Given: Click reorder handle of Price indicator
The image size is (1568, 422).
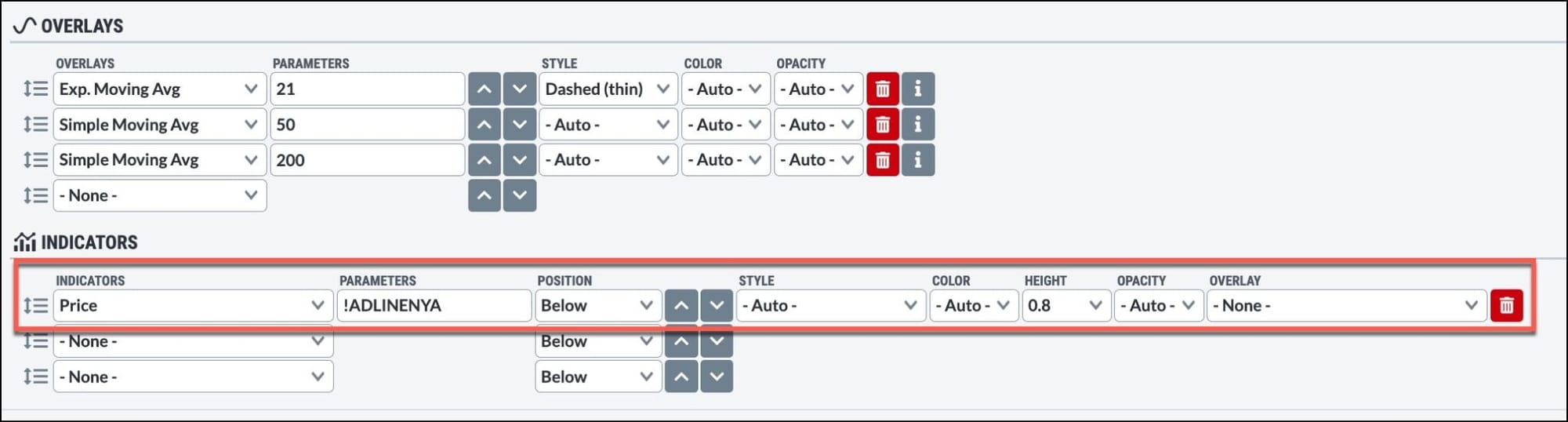Looking at the screenshot, I should pos(35,305).
